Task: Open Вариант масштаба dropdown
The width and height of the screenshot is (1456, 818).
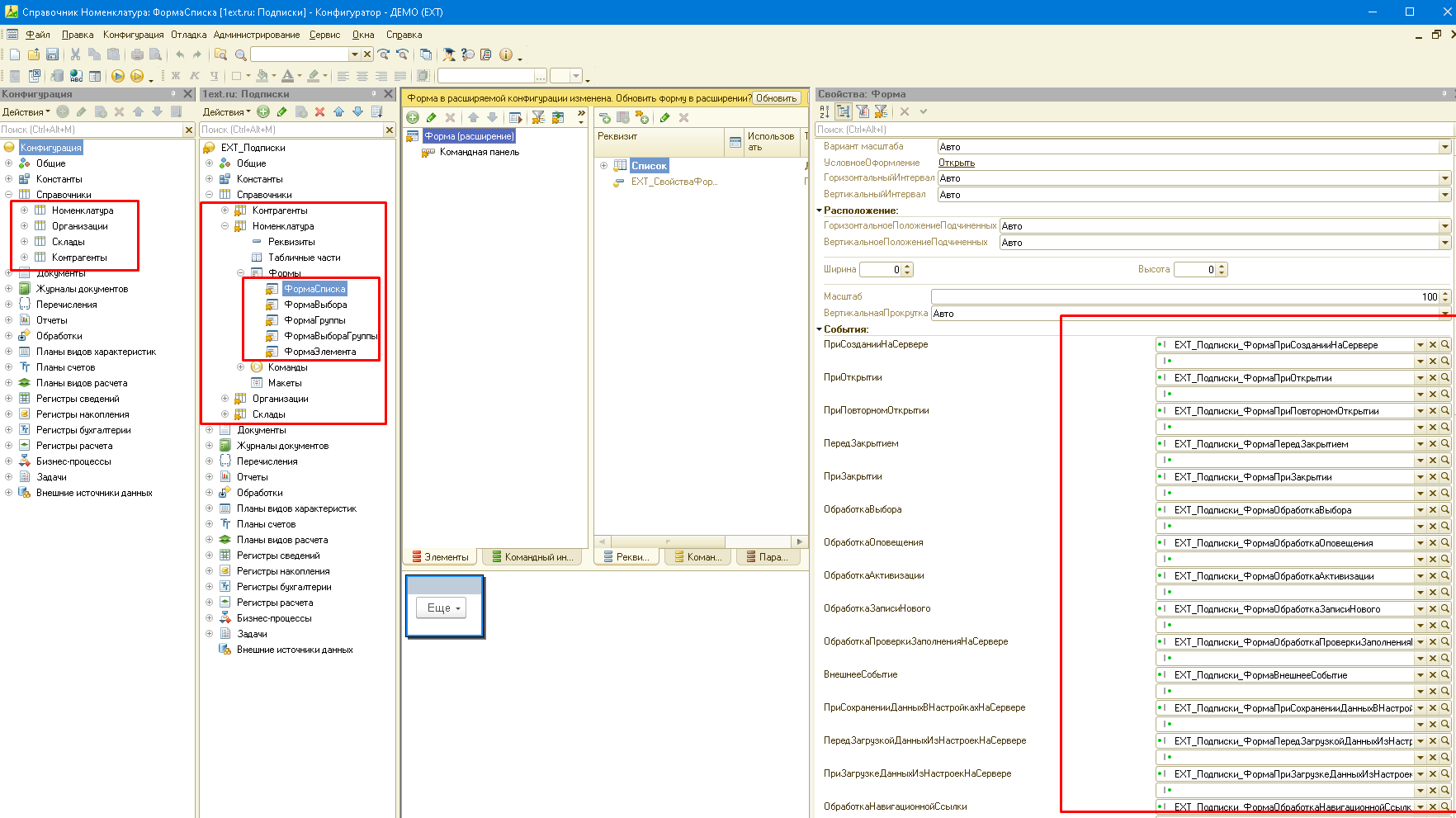Action: 1444,147
